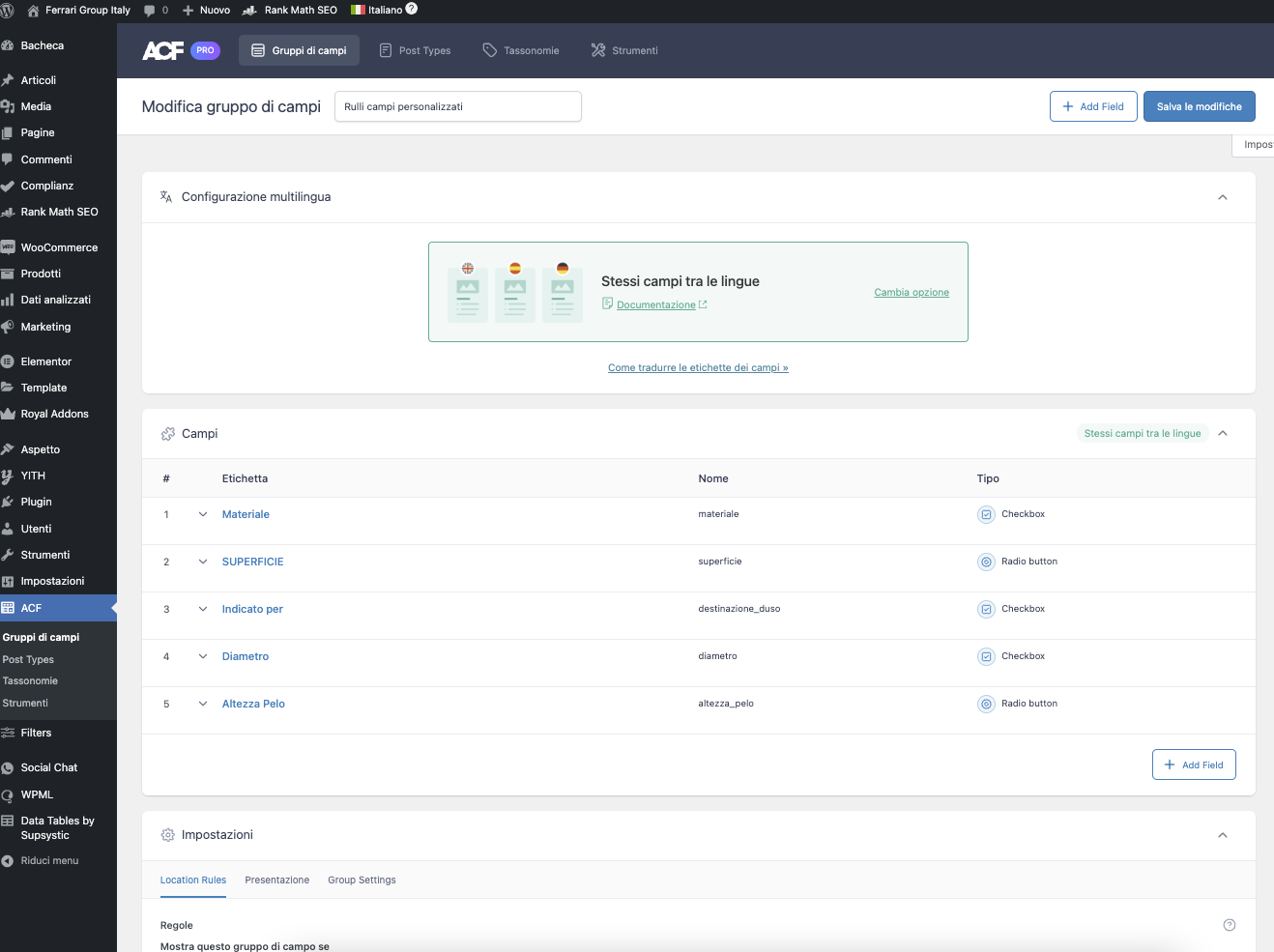Switch to the Presentazione tab
The width and height of the screenshot is (1274, 952).
coord(277,880)
